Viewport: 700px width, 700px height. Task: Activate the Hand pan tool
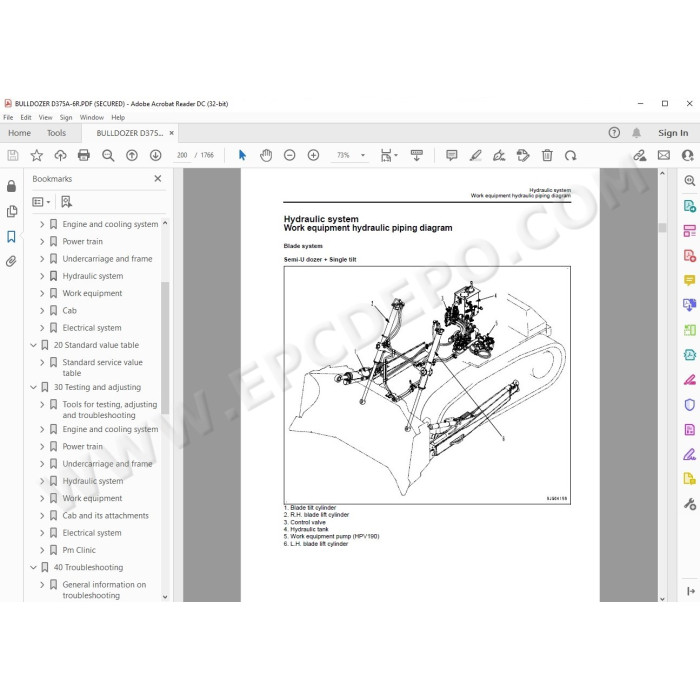tap(266, 155)
